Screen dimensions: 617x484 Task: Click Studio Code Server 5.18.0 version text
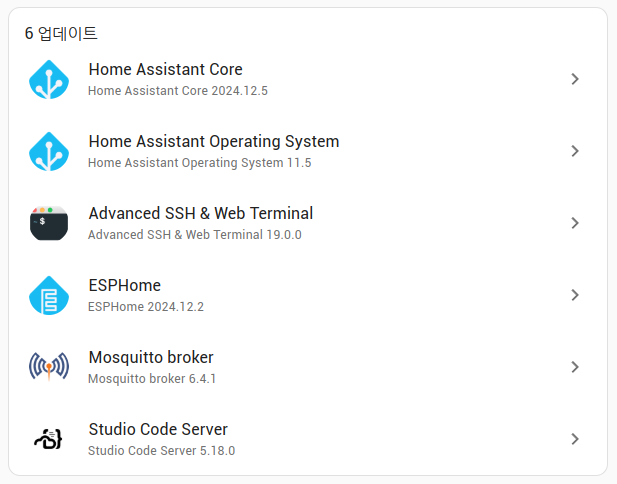161,450
